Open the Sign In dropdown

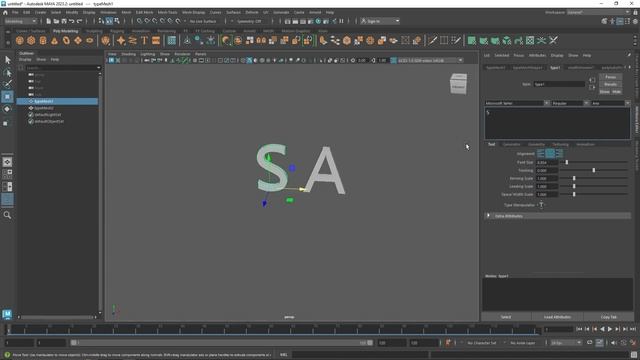pyautogui.click(x=380, y=21)
